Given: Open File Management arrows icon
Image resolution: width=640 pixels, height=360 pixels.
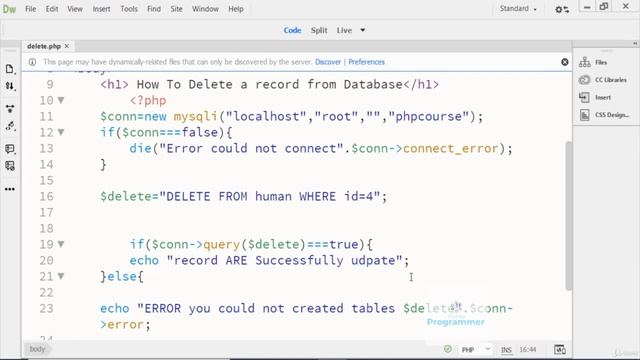Looking at the screenshot, I should [10, 86].
